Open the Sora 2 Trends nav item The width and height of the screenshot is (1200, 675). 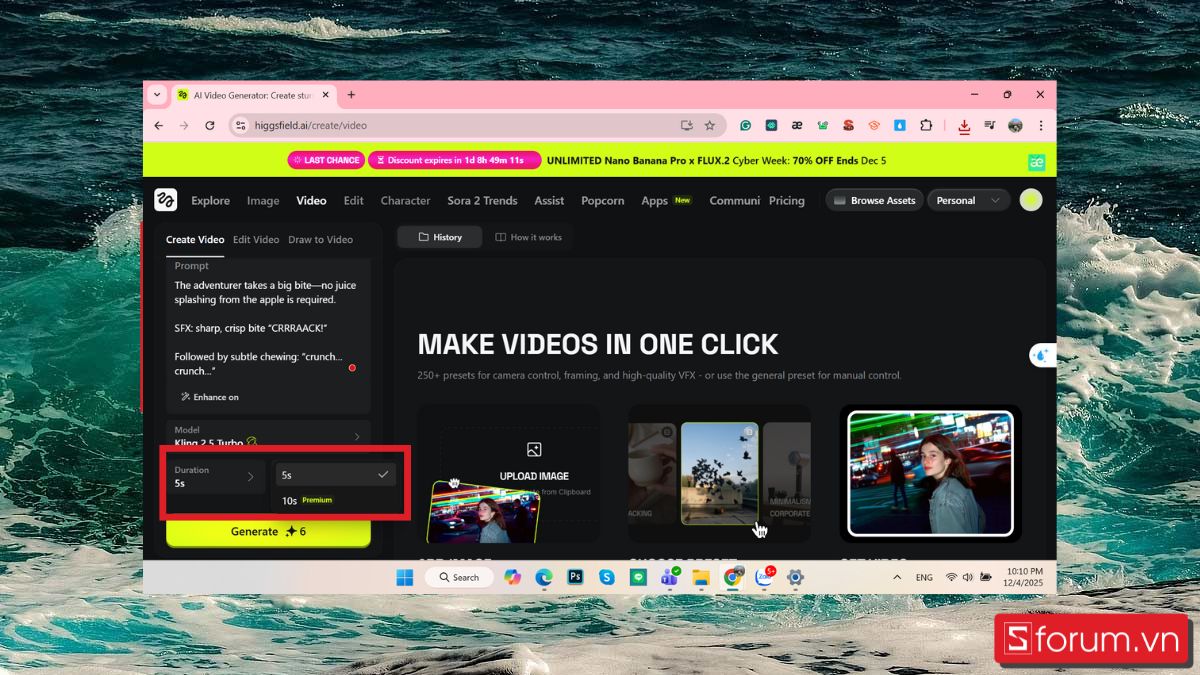pos(482,200)
